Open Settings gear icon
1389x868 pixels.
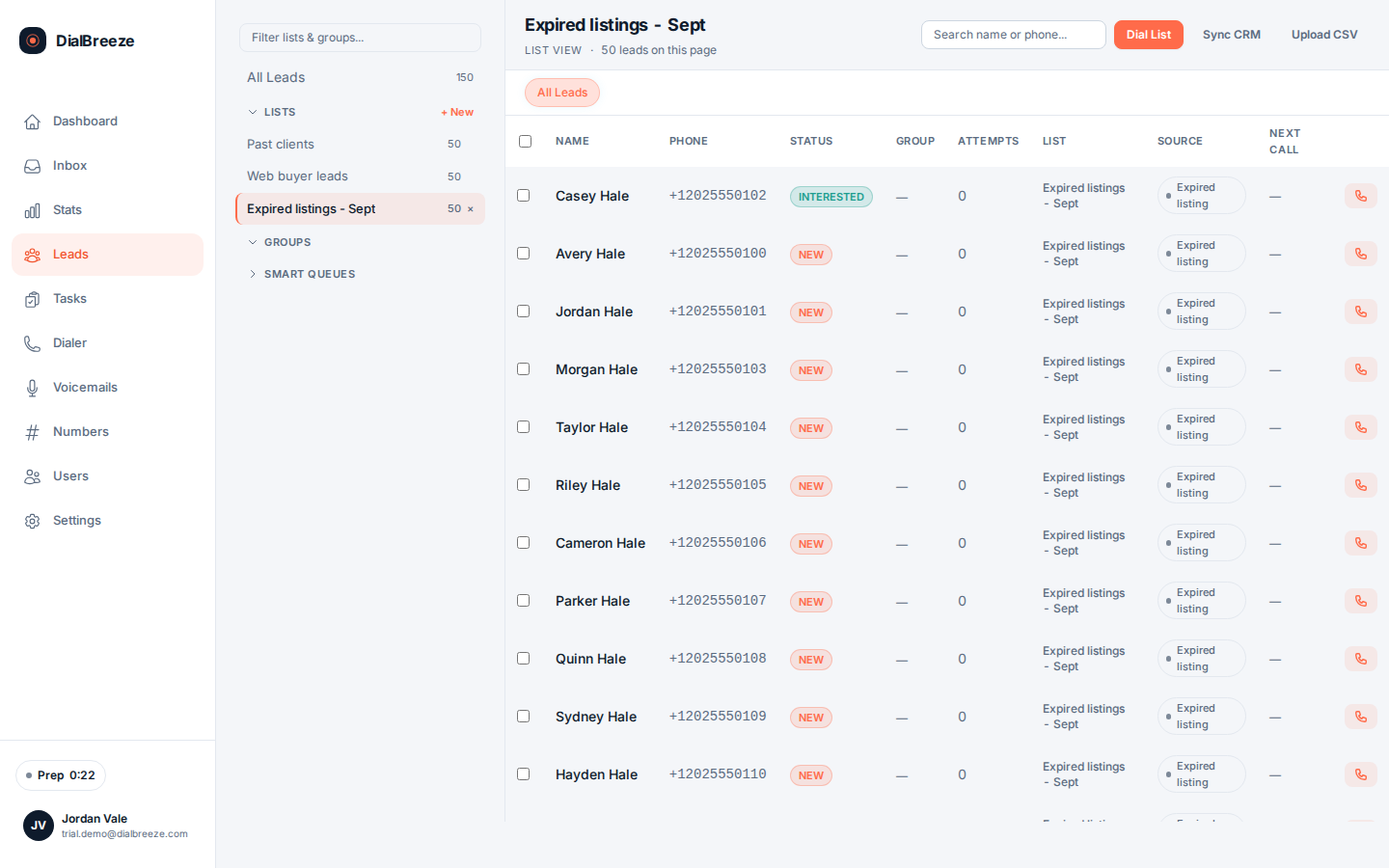click(x=33, y=521)
